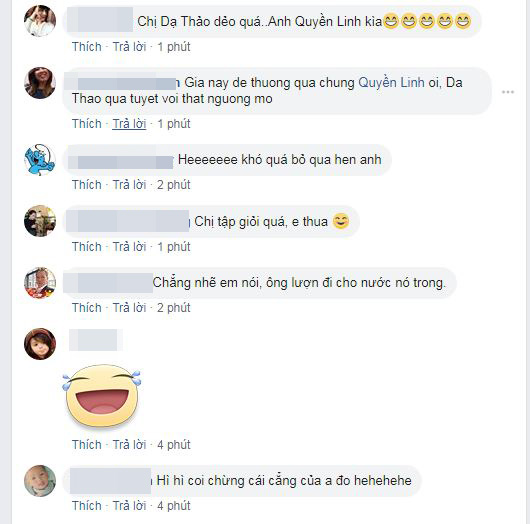Like the Chẳng nhẽ em nói comment
Image resolution: width=530 pixels, height=524 pixels.
87,308
